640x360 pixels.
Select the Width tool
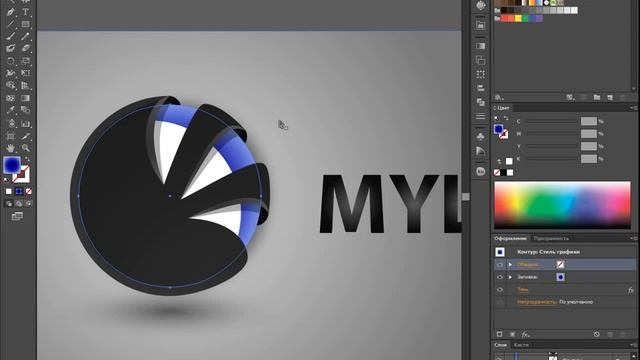[11, 73]
